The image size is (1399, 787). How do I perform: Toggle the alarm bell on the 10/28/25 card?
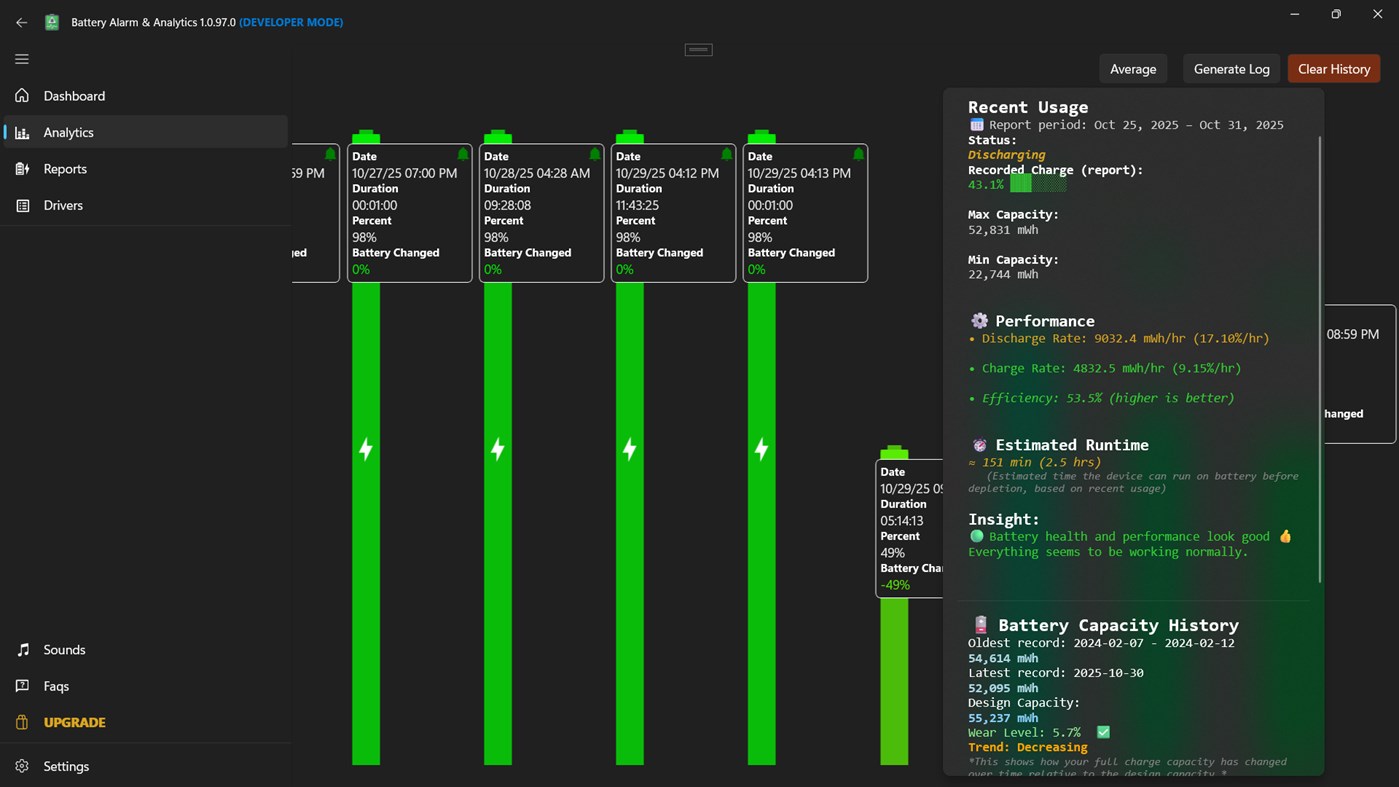pyautogui.click(x=594, y=155)
